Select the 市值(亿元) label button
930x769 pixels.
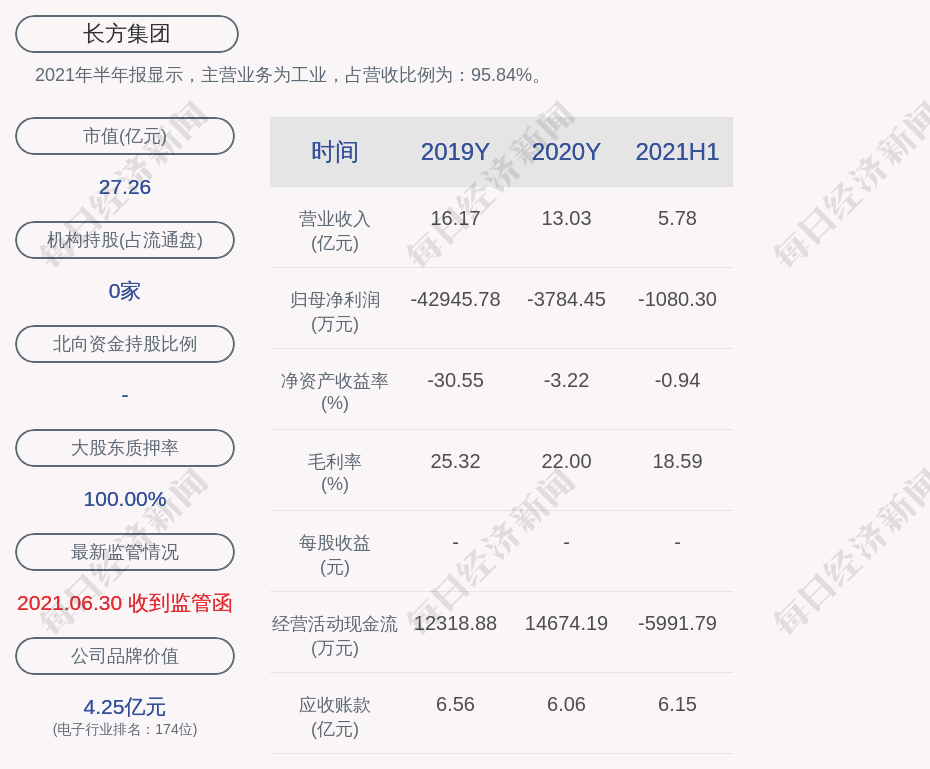click(x=125, y=136)
